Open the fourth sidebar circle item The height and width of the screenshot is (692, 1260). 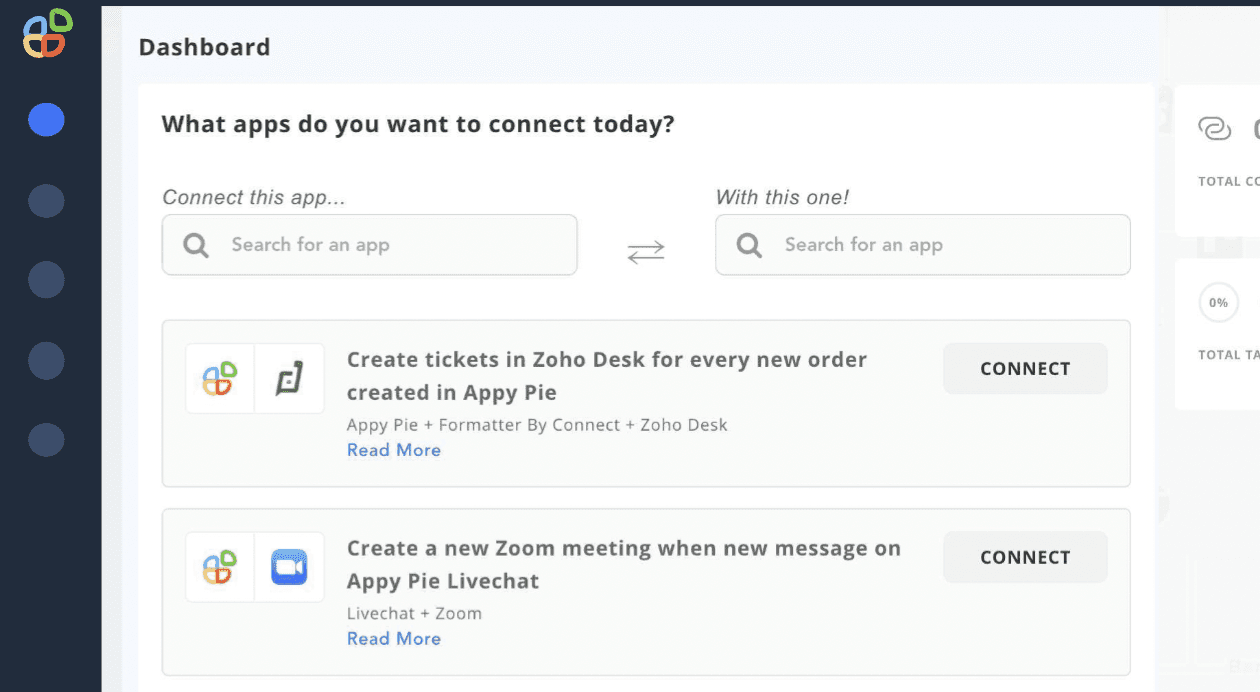click(x=46, y=360)
